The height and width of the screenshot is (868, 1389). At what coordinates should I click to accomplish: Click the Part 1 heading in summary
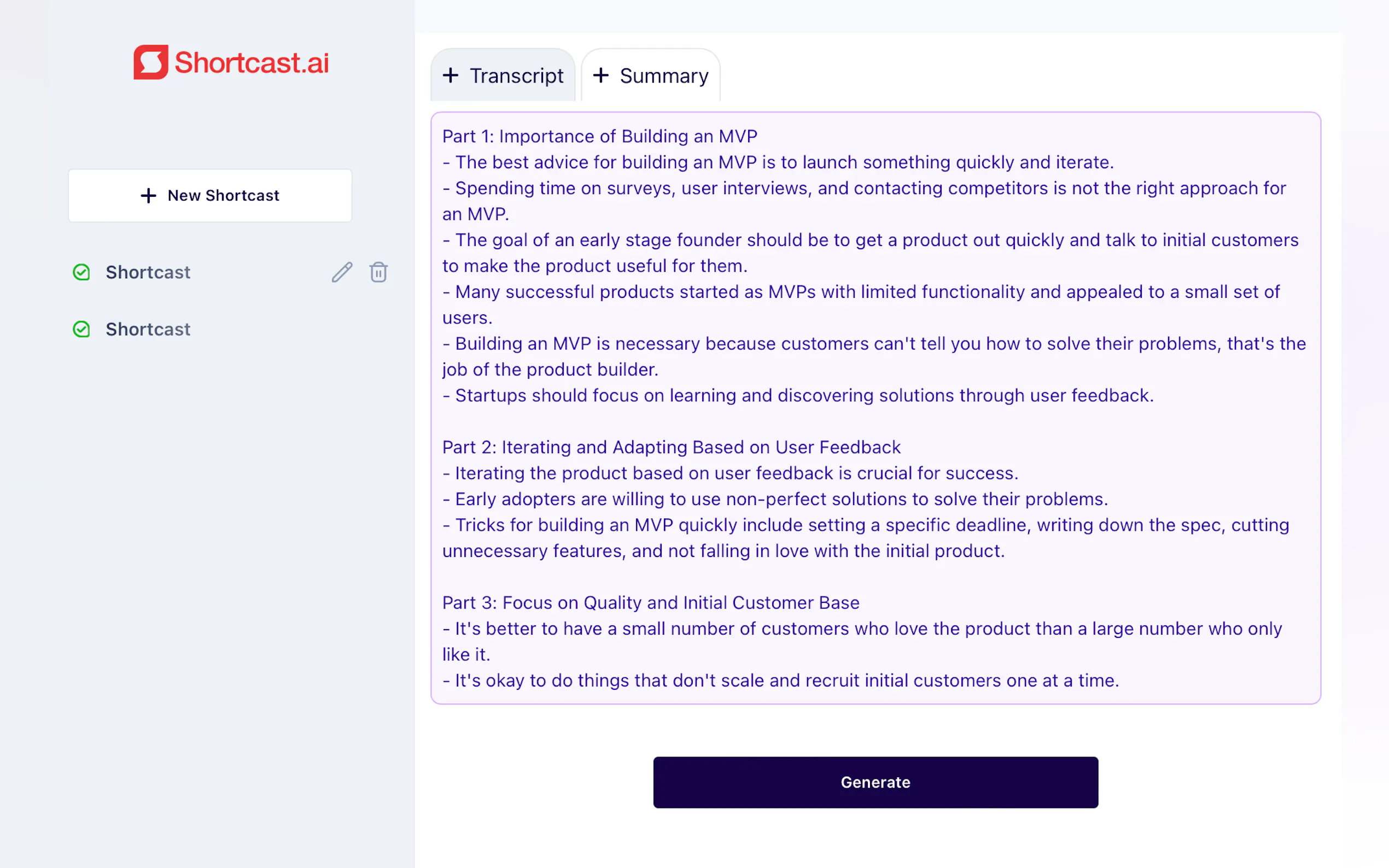[599, 136]
